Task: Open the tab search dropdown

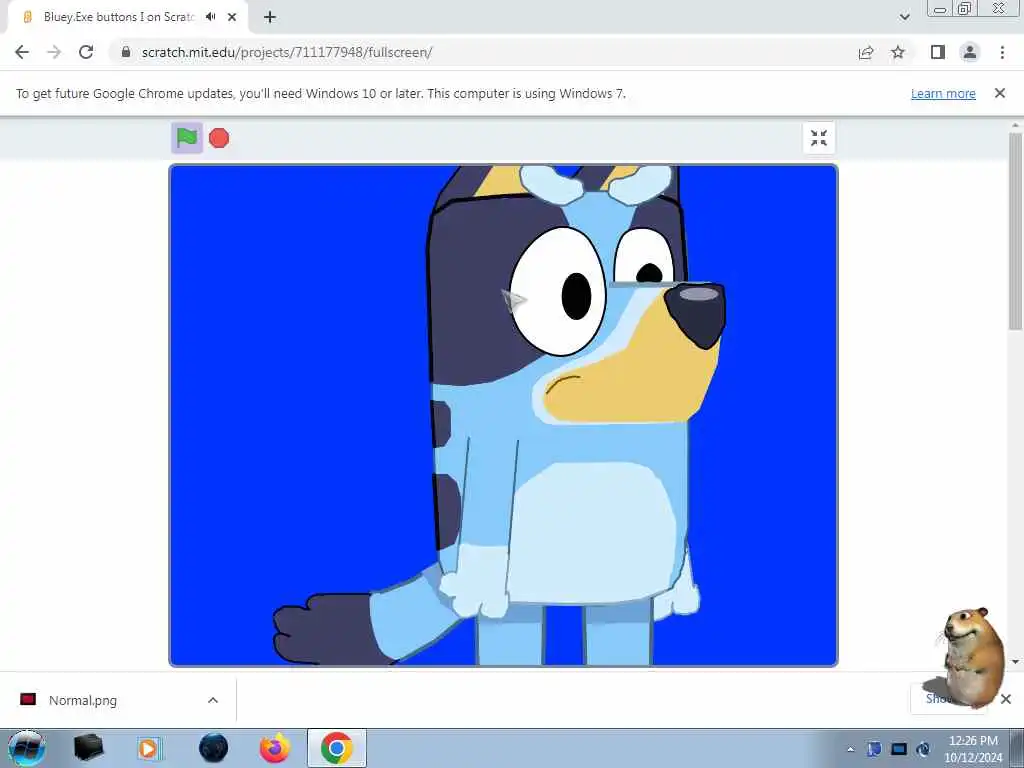Action: point(904,17)
